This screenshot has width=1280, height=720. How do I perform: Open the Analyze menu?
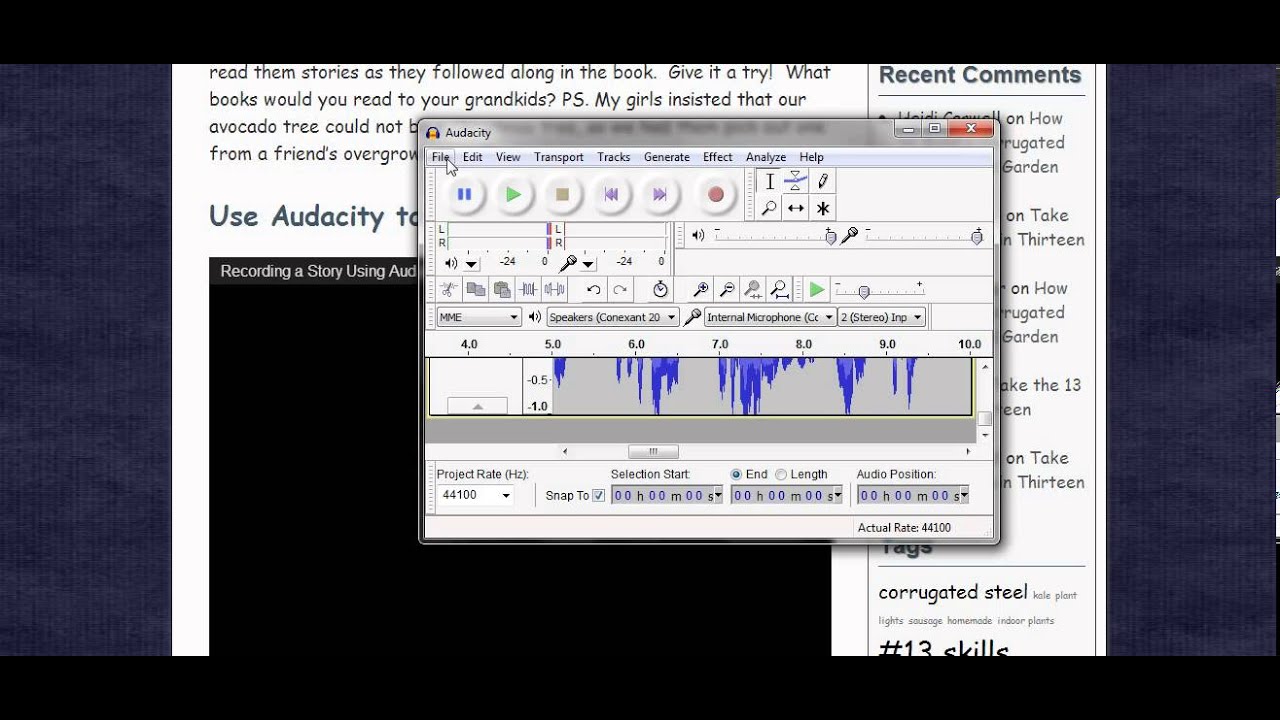coord(766,157)
